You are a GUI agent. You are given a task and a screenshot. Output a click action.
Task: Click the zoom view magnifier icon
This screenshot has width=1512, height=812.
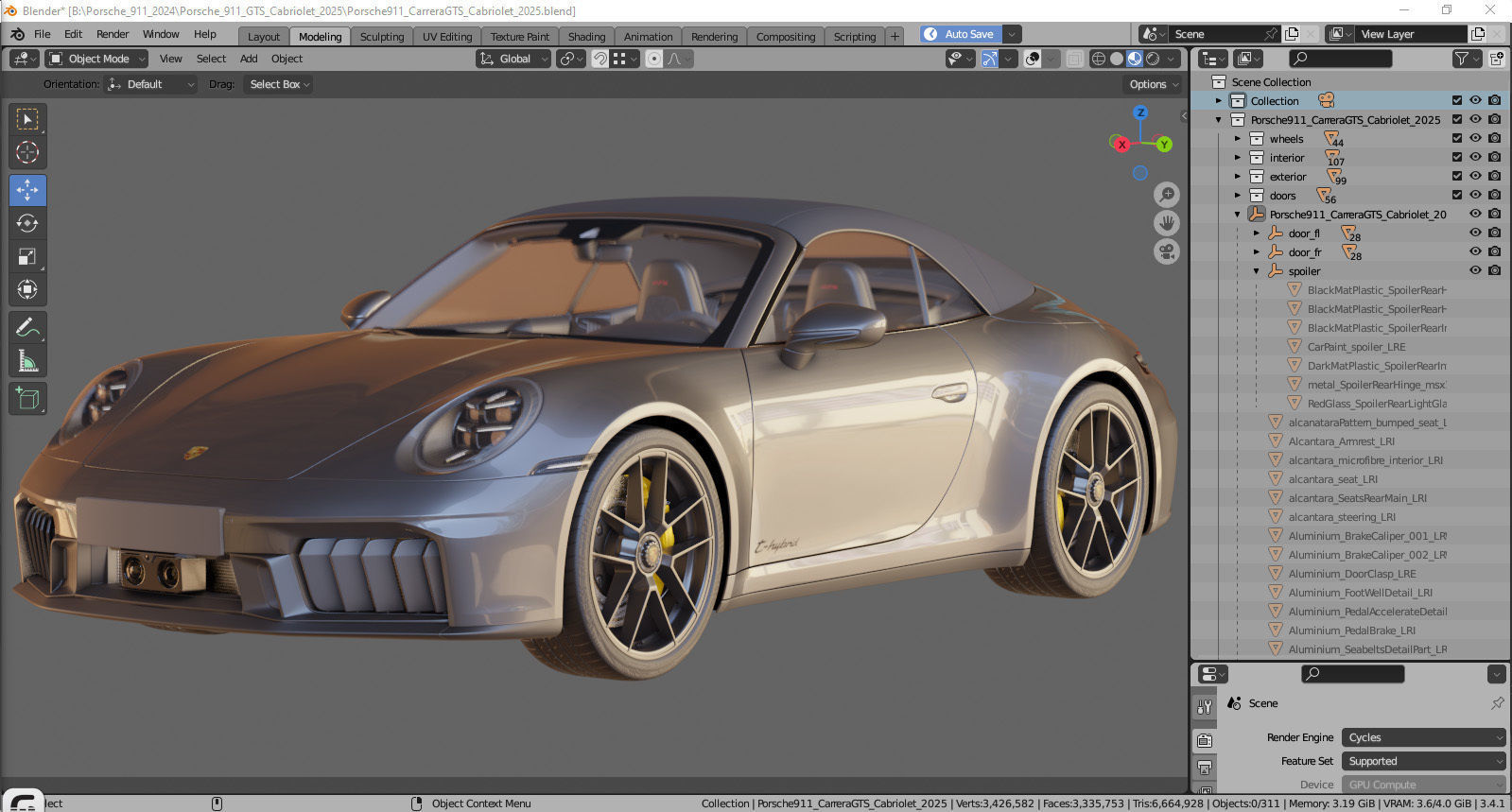pyautogui.click(x=1167, y=195)
